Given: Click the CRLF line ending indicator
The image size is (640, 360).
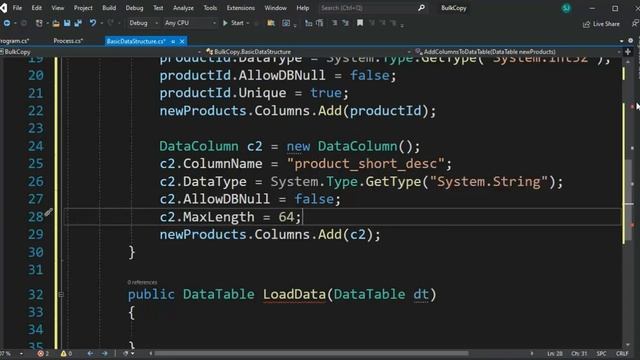Looking at the screenshot, I should pyautogui.click(x=622, y=353).
